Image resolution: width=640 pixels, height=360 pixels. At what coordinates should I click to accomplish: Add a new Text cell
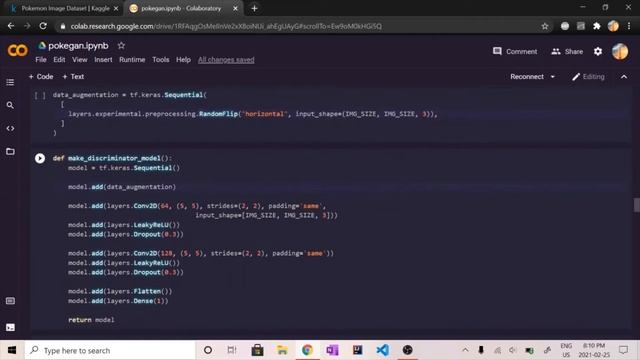(x=73, y=77)
